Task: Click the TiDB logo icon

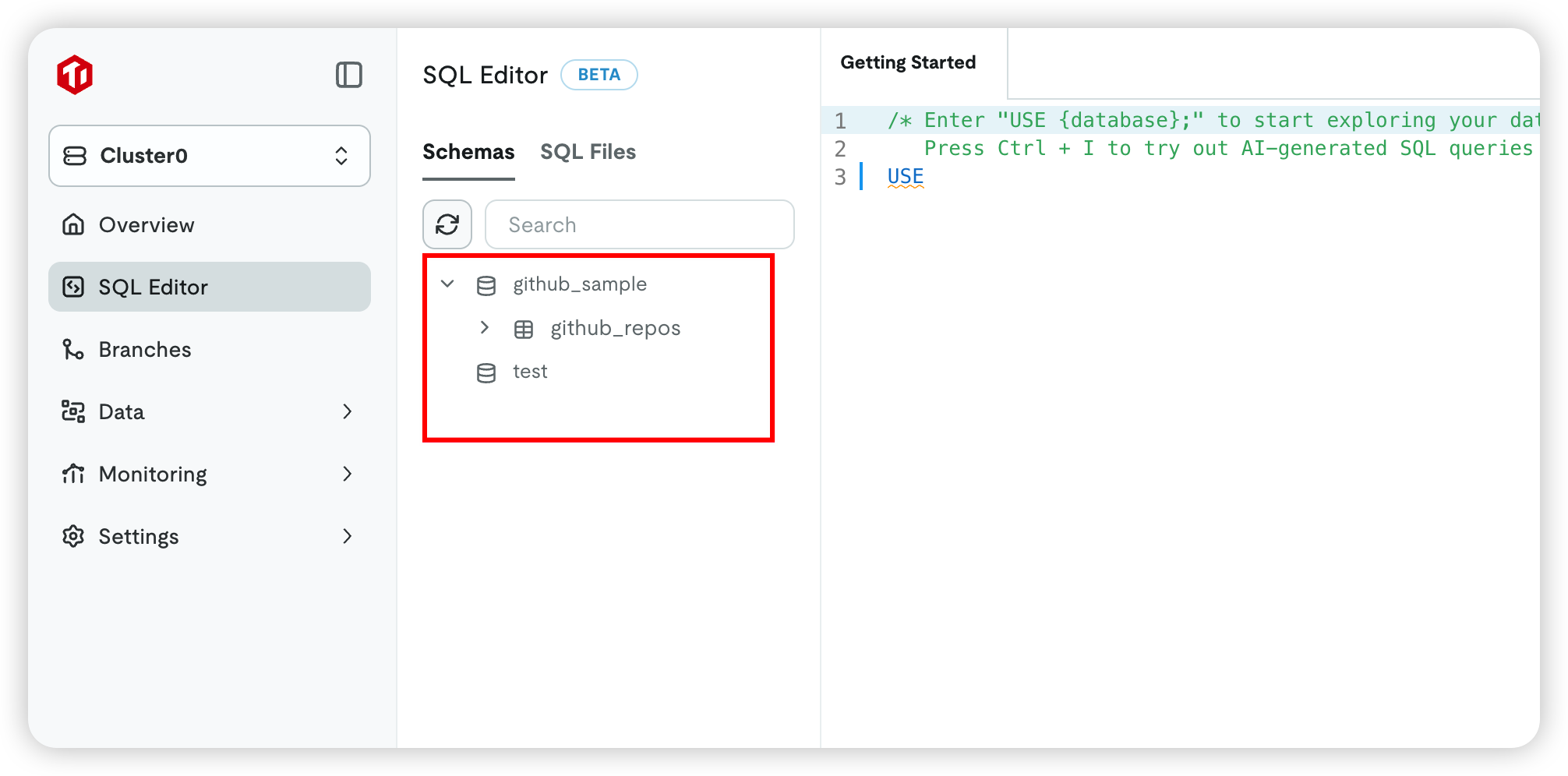Action: tap(75, 75)
